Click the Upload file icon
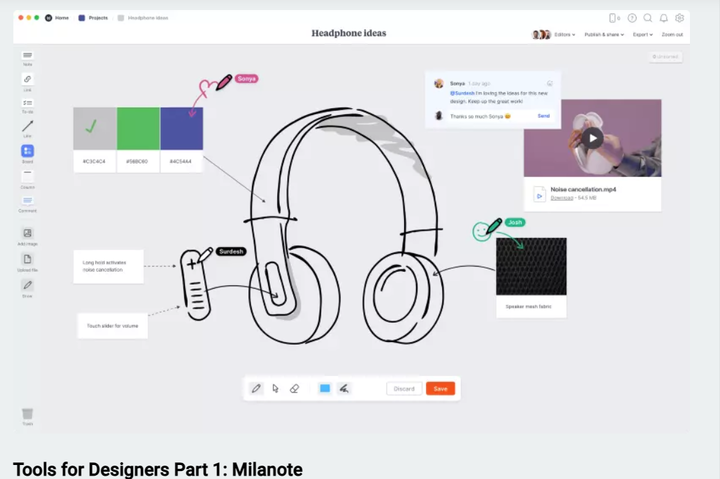Image resolution: width=720 pixels, height=479 pixels. coord(27,261)
